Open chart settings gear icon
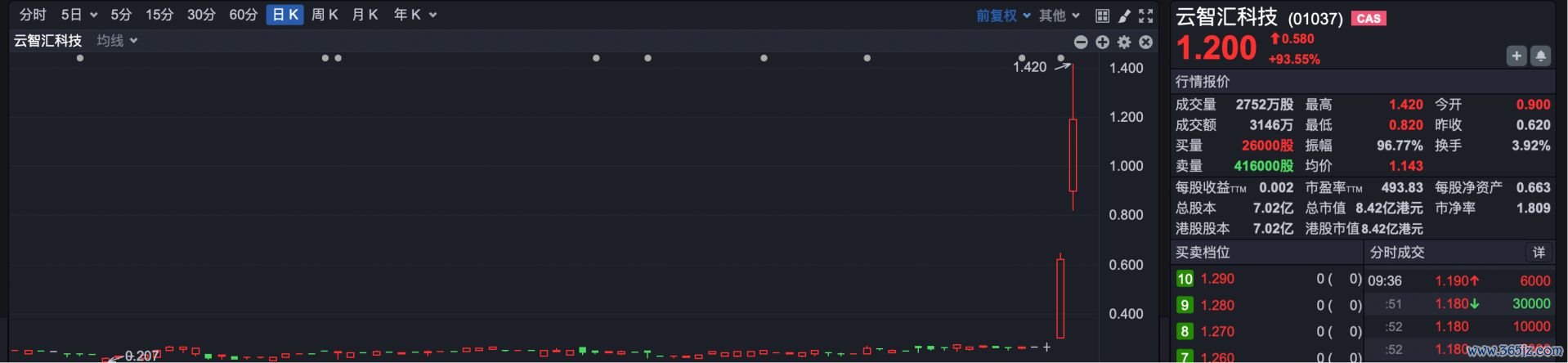This screenshot has height=363, width=1568. click(x=1125, y=42)
